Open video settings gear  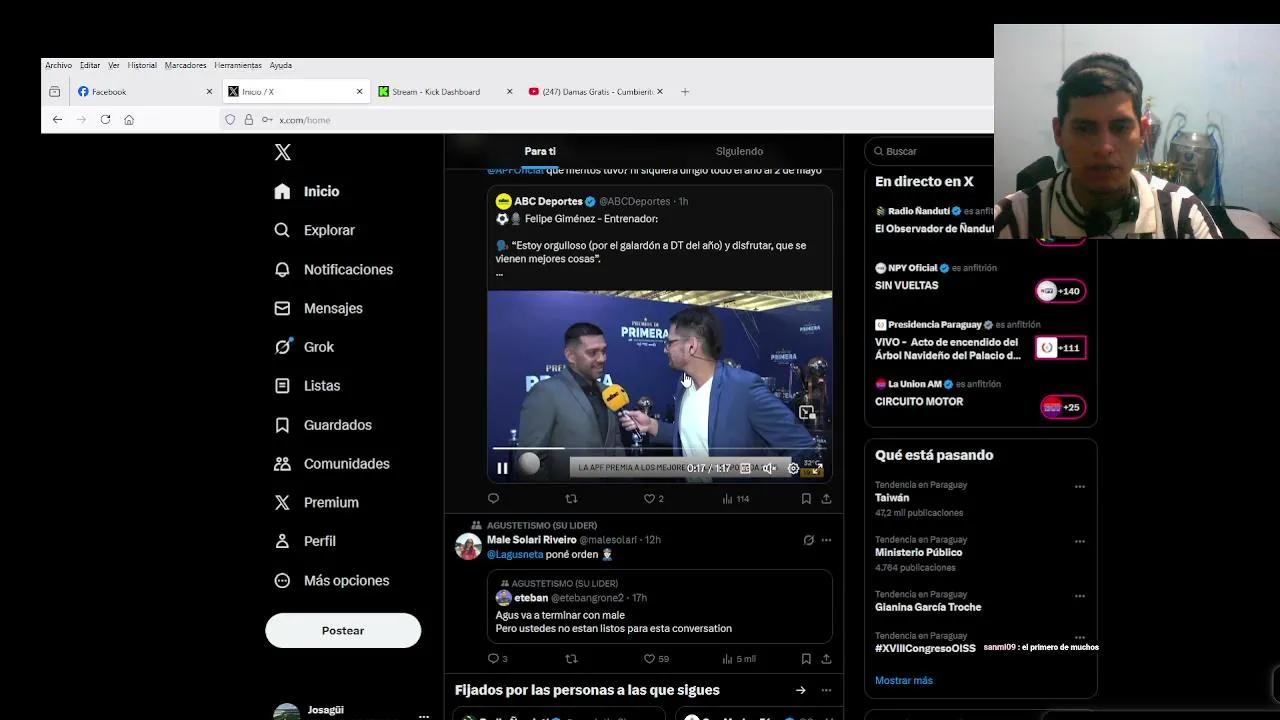[x=794, y=468]
